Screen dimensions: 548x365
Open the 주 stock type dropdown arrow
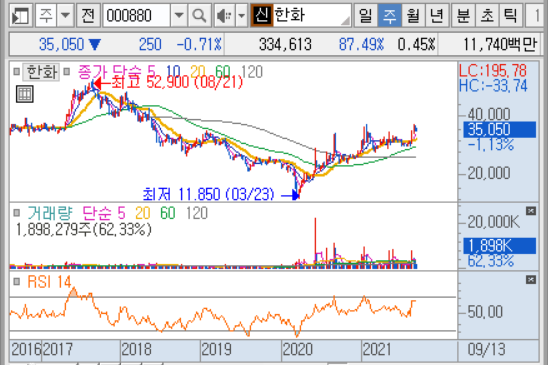[65, 16]
